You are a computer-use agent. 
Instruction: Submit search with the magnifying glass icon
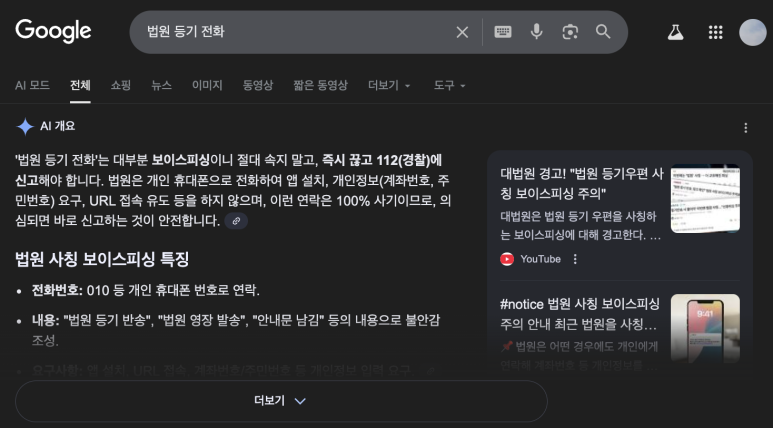(x=603, y=32)
